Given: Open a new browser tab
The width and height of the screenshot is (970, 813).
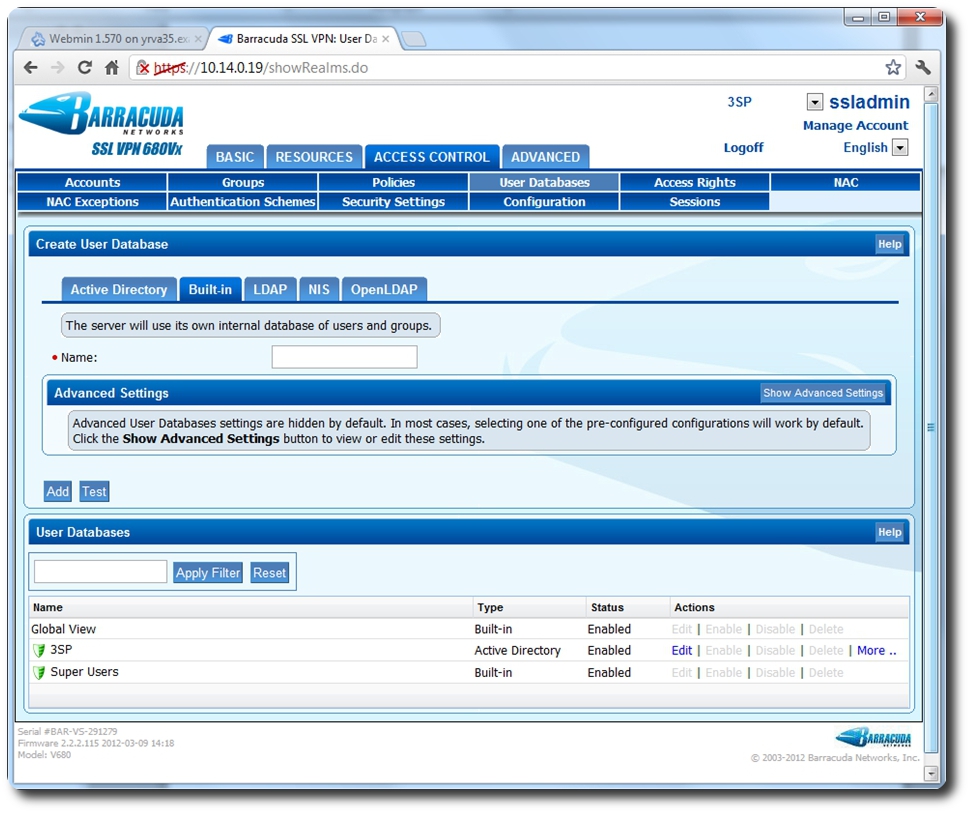Looking at the screenshot, I should [413, 40].
